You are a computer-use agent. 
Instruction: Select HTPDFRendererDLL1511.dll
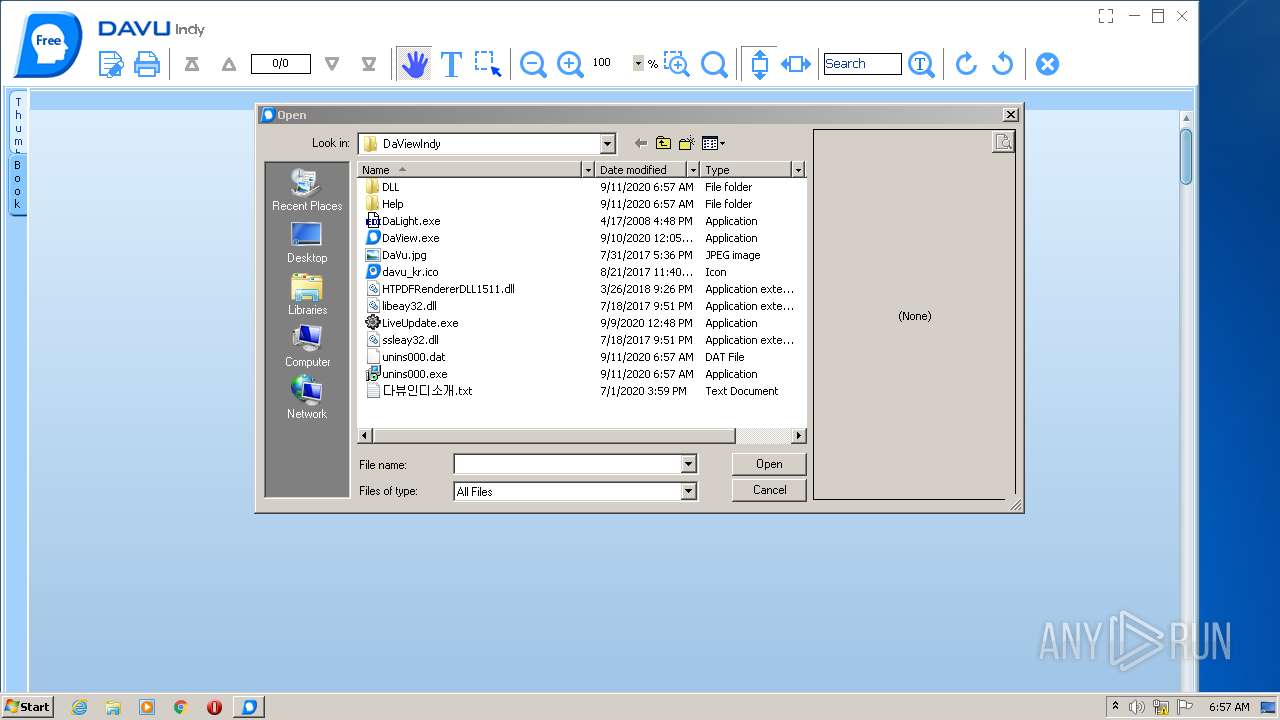point(440,289)
